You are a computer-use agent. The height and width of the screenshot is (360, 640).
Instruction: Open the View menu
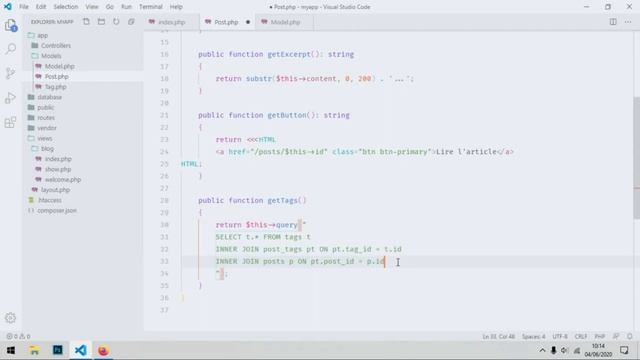point(92,7)
